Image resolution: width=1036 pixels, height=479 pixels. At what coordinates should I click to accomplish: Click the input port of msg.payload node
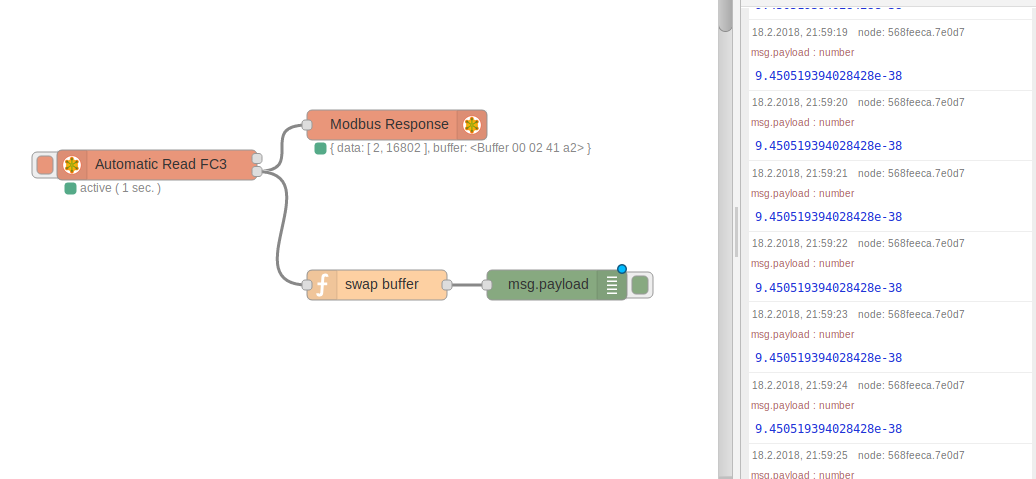487,285
